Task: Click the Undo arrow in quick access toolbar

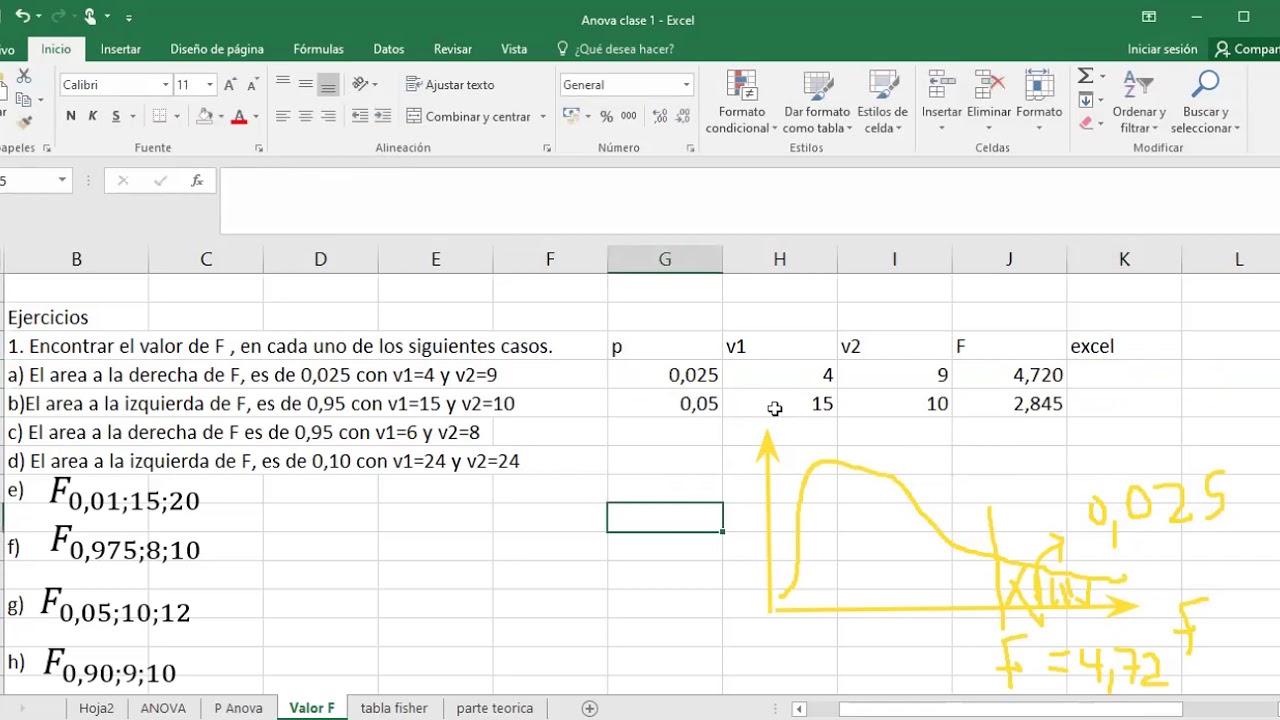Action: 22,16
